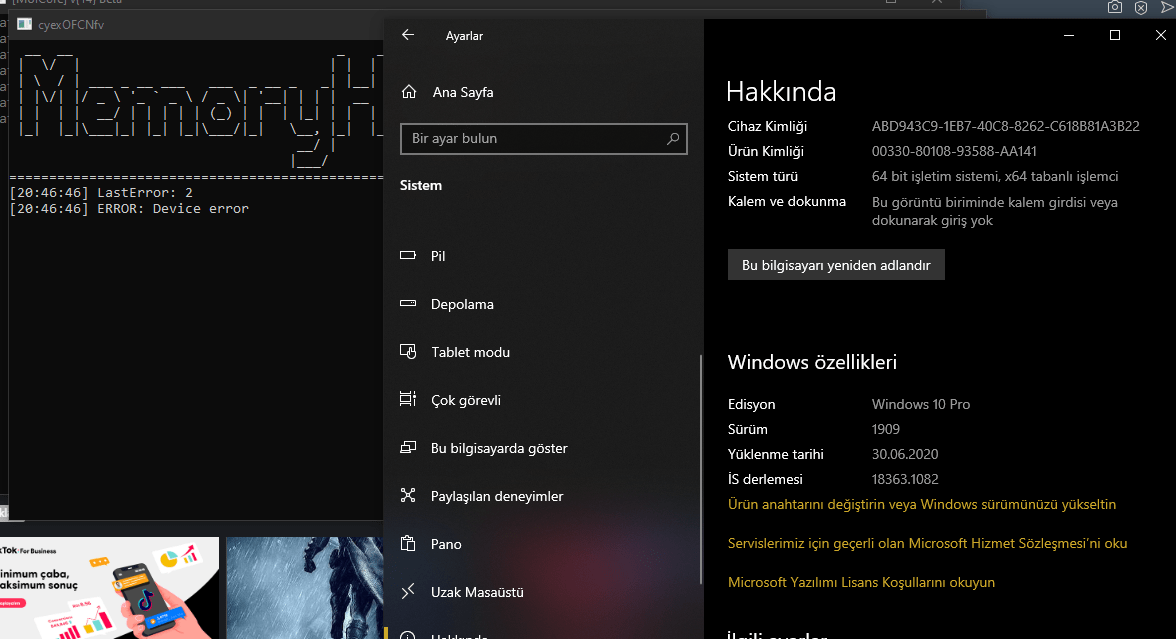This screenshot has height=639, width=1176.
Task: Open the TikTok for Business ad thumbnail
Action: [x=109, y=588]
